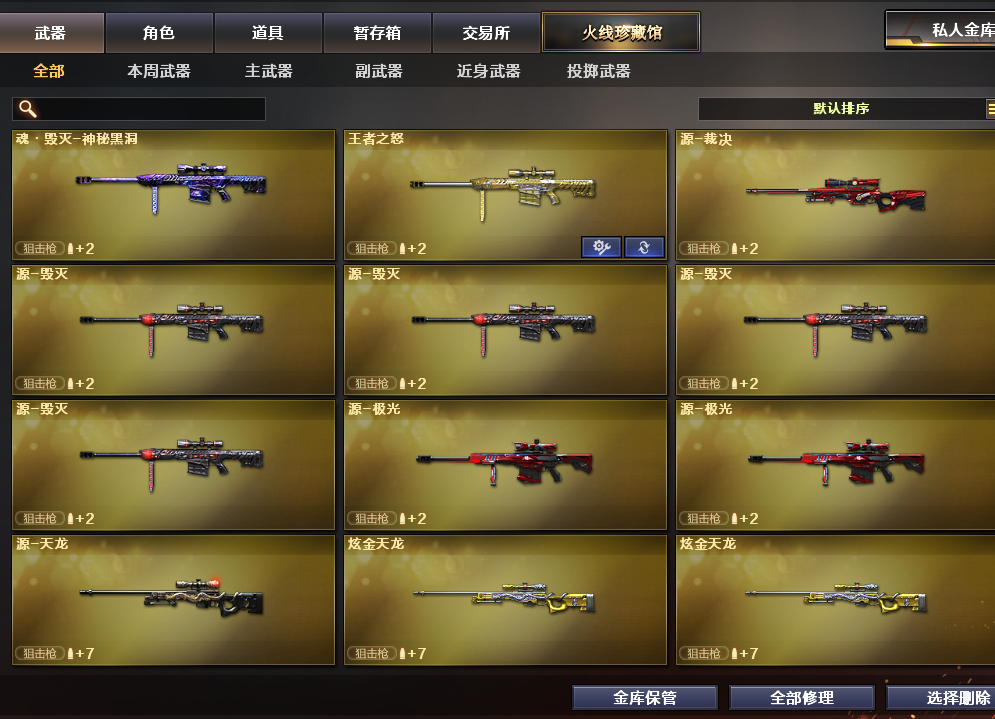Click the swap arrows icon on 王者之怒
995x719 pixels.
pyautogui.click(x=644, y=247)
